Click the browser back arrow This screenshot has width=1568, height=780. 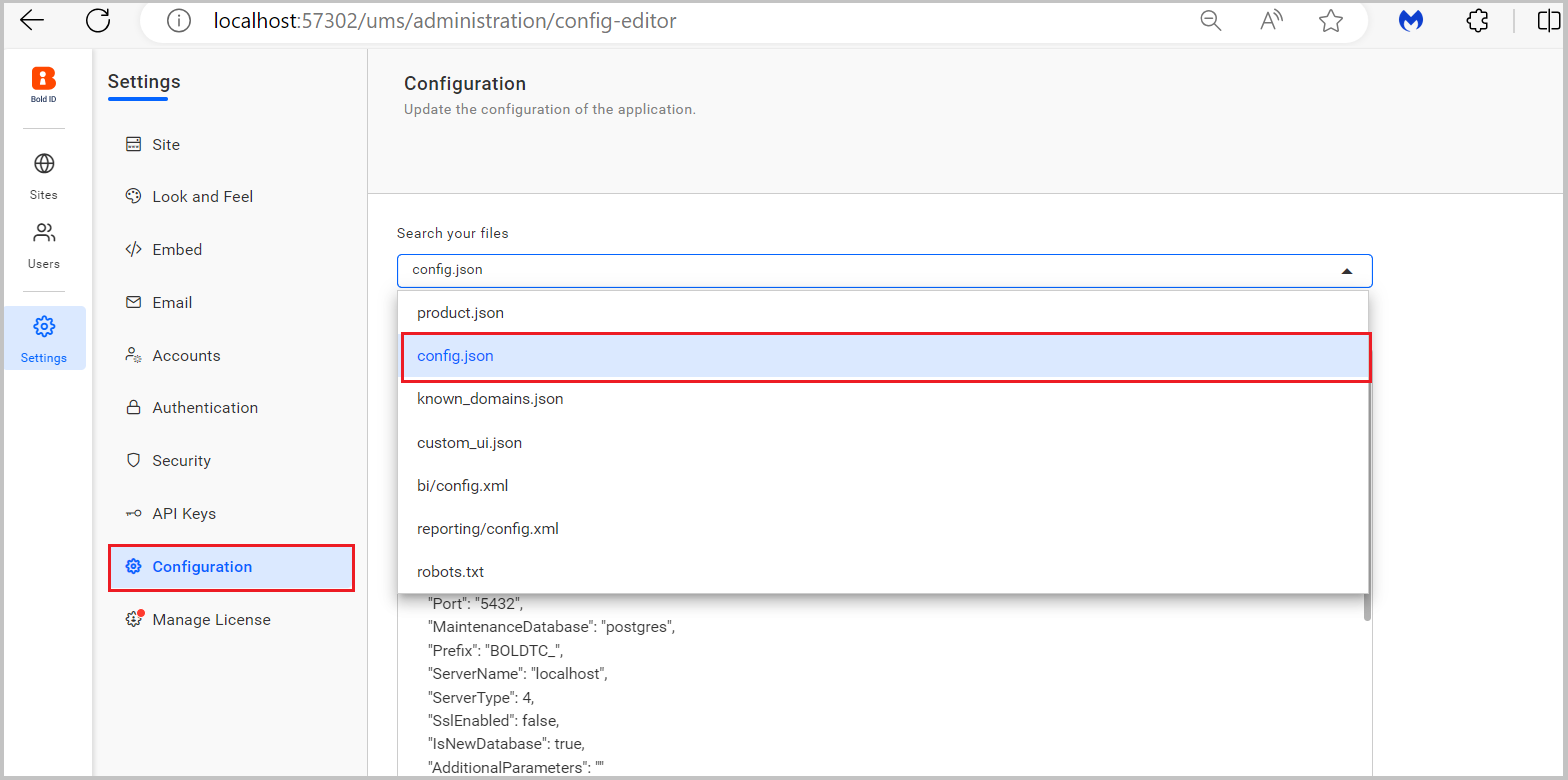pos(32,20)
